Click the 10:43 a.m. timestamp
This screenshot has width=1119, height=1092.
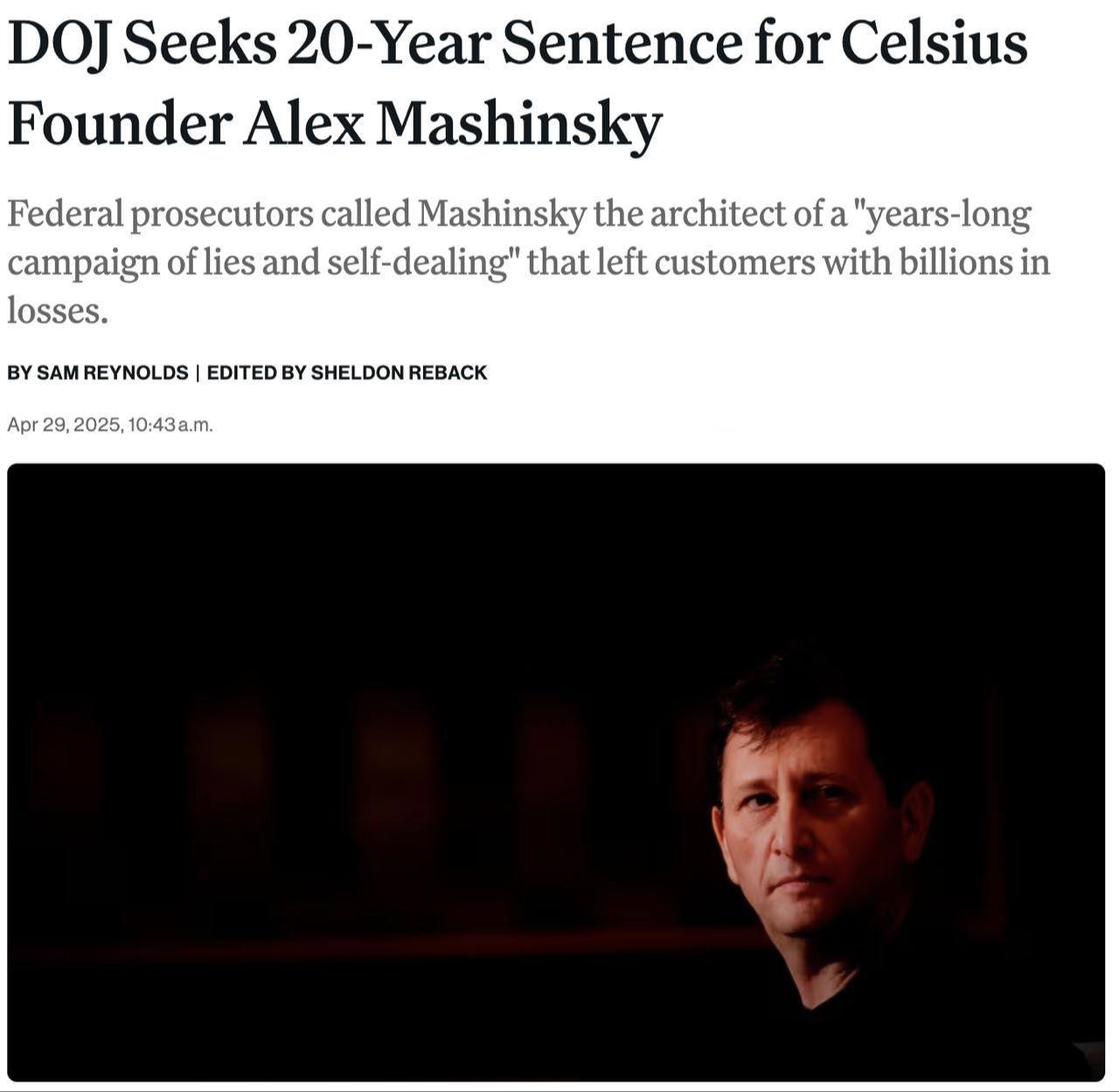[170, 426]
